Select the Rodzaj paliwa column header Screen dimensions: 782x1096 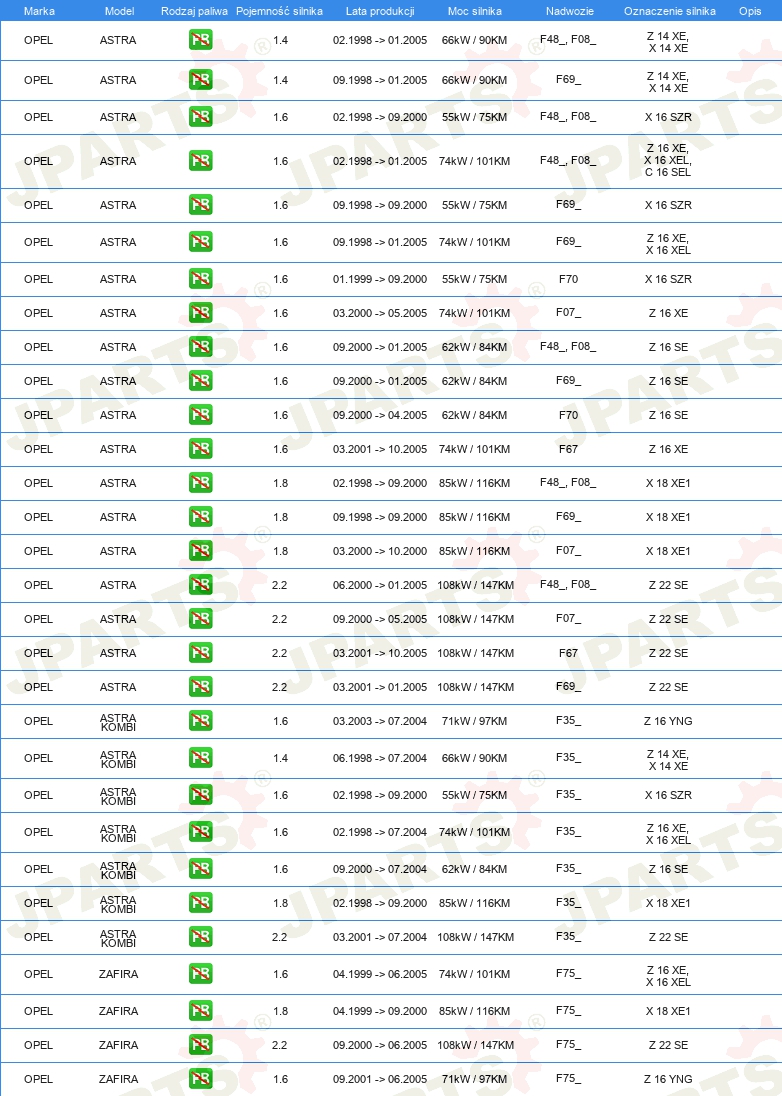(x=194, y=11)
